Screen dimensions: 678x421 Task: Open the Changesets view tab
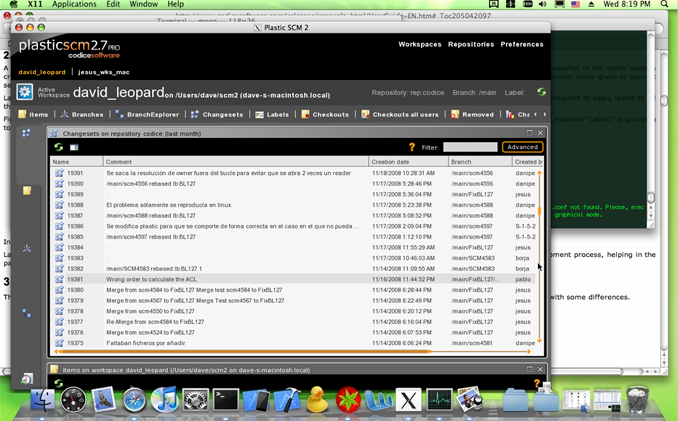point(217,115)
